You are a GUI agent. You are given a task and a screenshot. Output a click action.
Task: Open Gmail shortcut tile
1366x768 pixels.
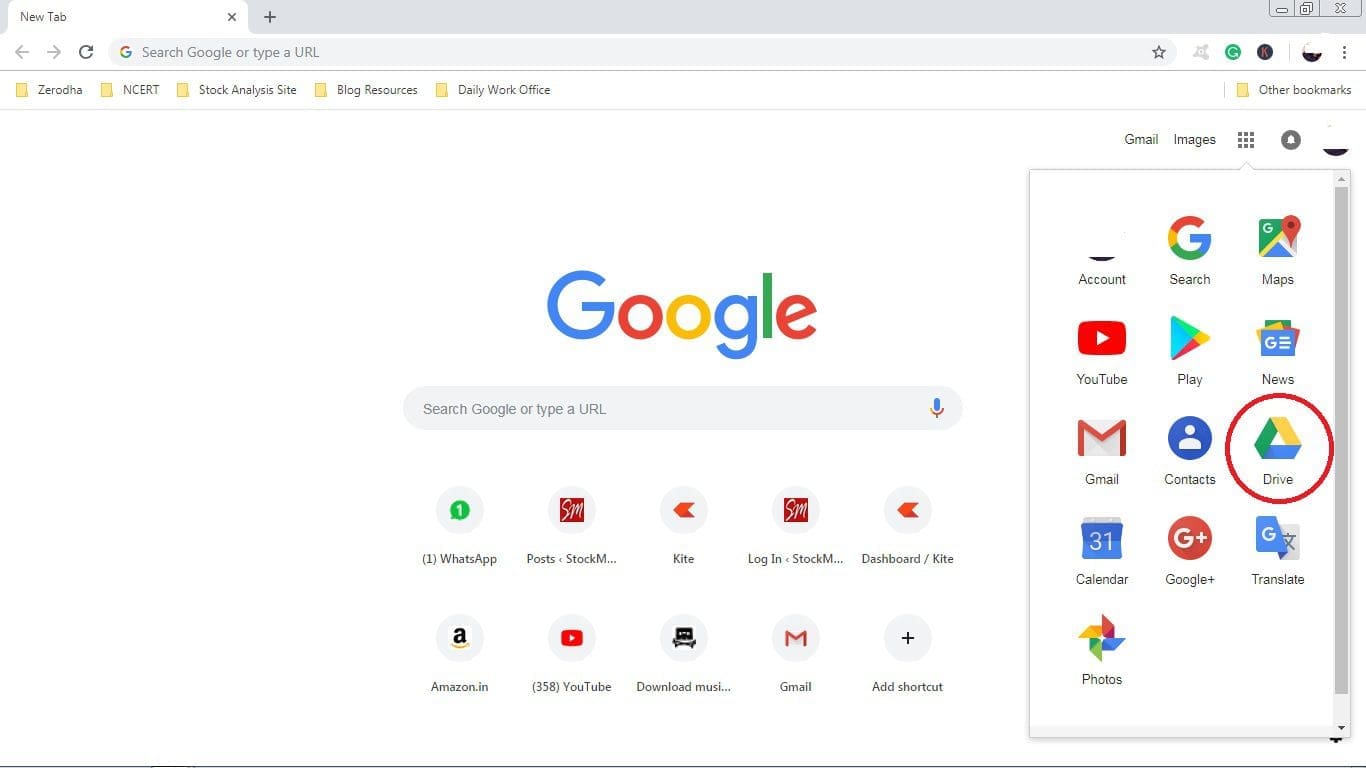(796, 655)
